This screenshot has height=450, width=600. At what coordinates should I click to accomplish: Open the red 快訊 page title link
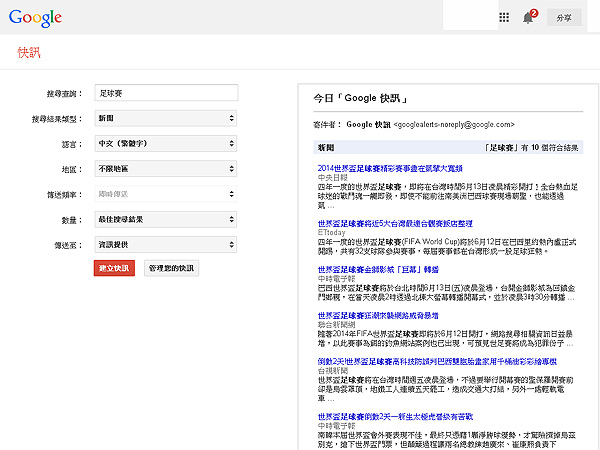[x=30, y=53]
